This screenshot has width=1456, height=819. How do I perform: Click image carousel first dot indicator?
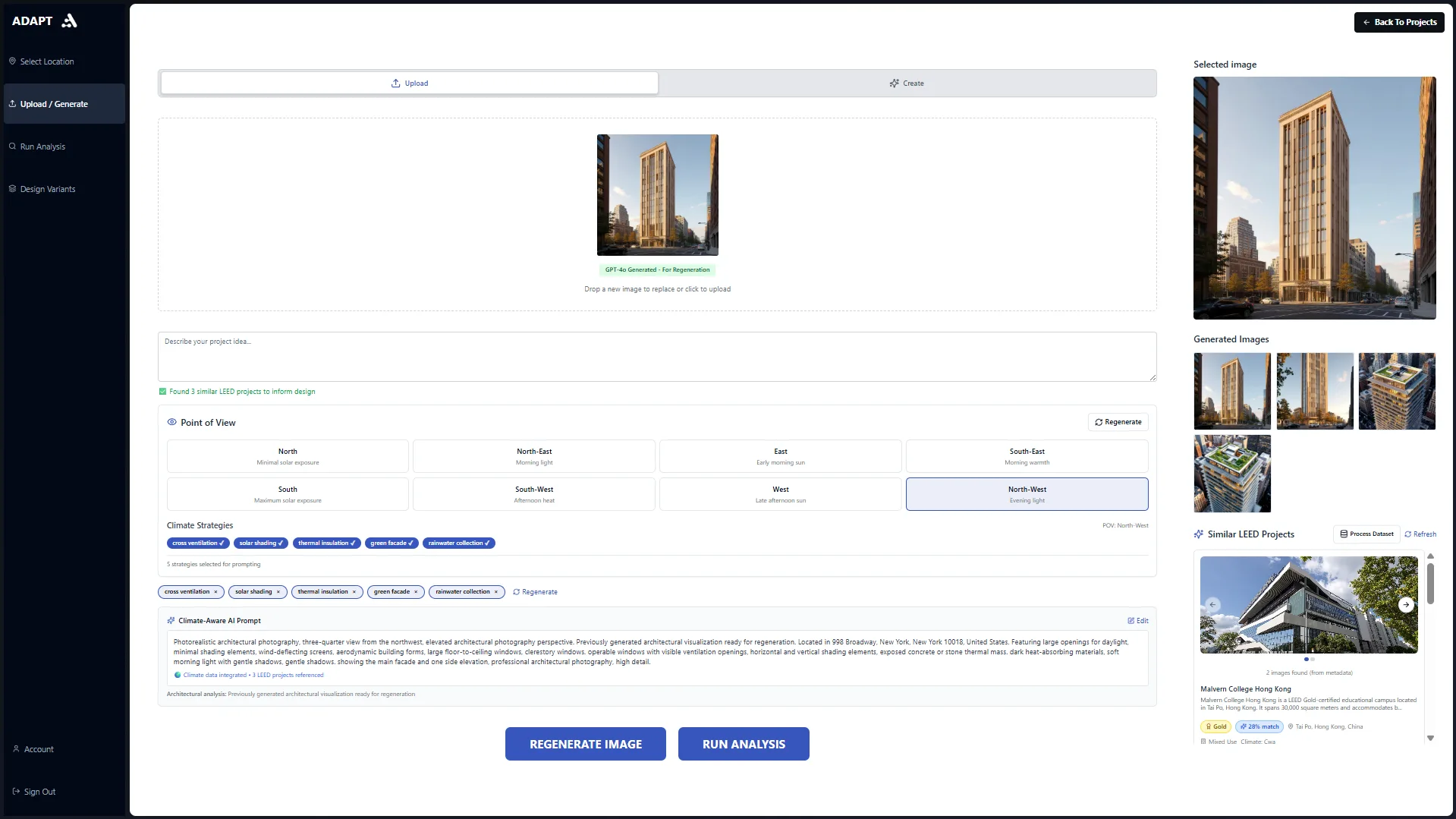tap(1306, 660)
